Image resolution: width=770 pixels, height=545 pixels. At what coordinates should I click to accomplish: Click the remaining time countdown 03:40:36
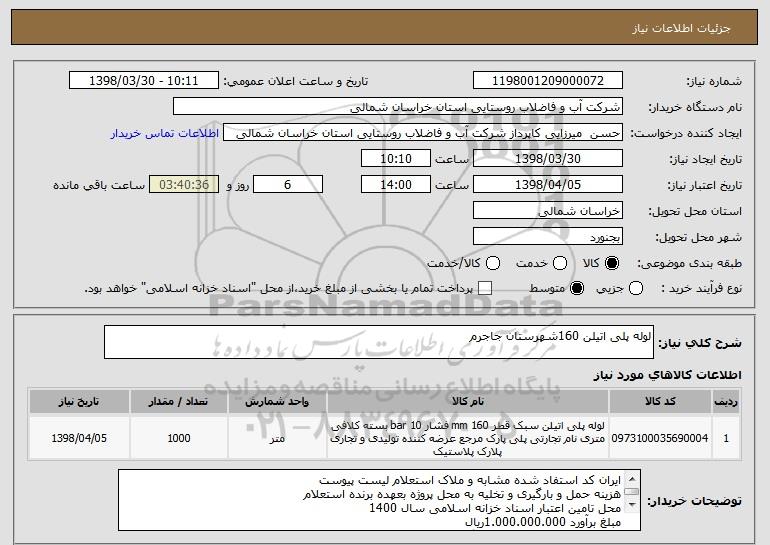pyautogui.click(x=184, y=185)
